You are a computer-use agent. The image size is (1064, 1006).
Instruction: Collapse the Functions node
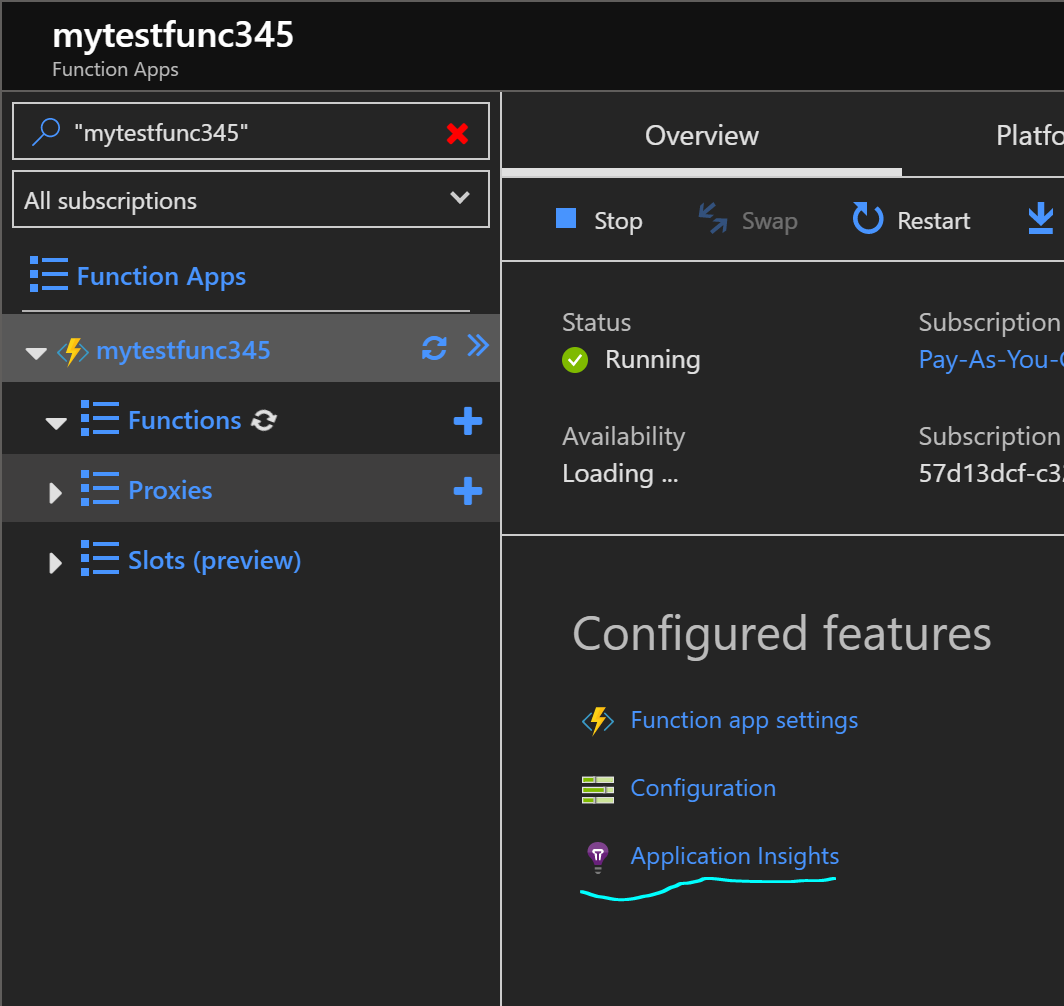(x=55, y=421)
